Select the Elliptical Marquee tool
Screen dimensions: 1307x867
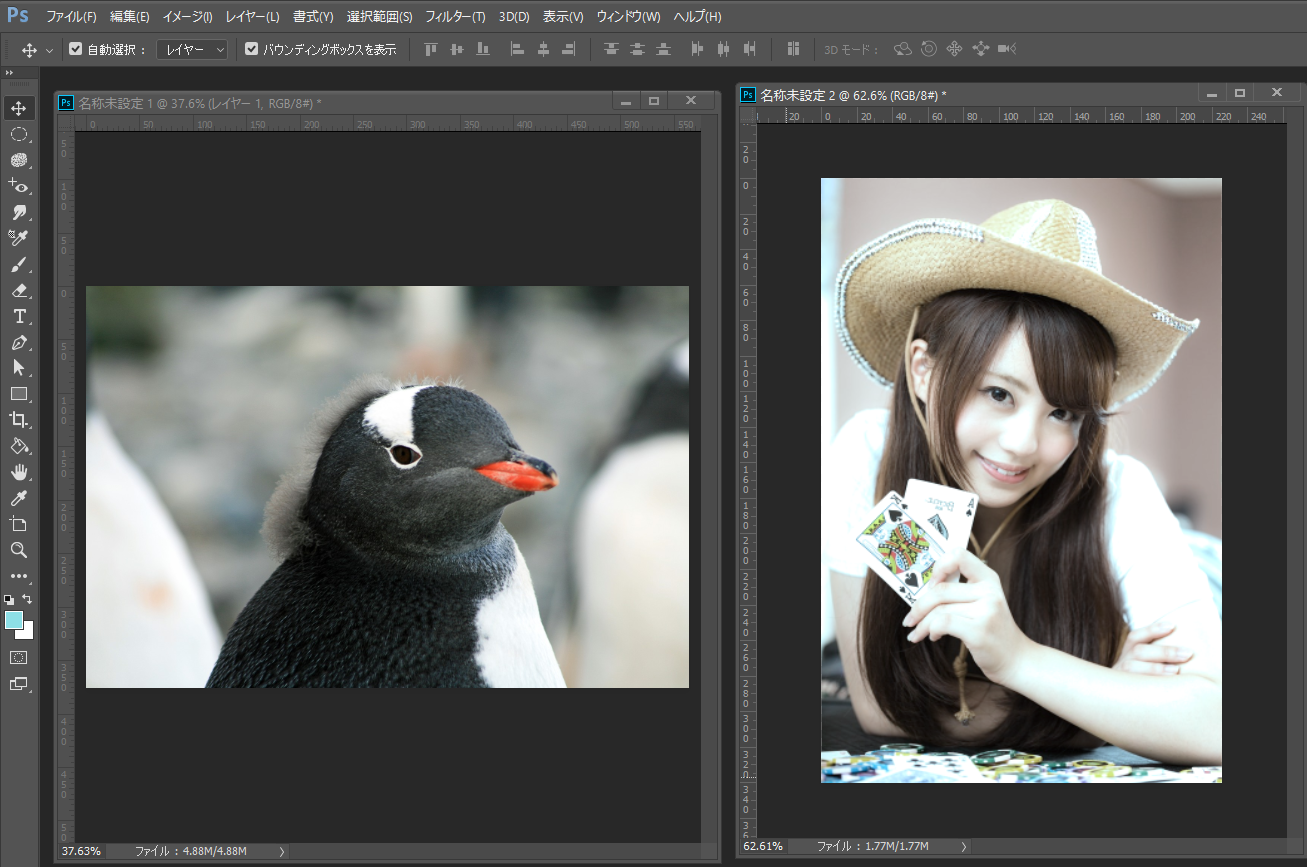click(x=19, y=134)
